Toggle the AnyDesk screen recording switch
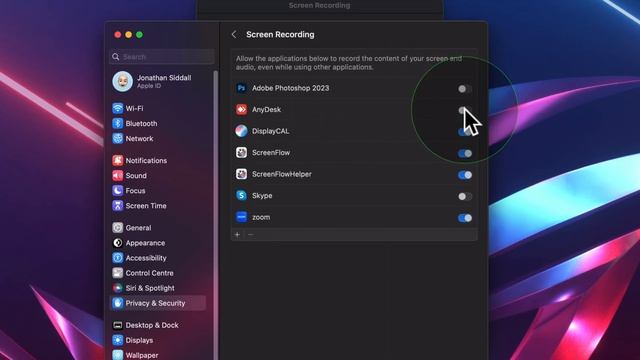 tap(464, 110)
